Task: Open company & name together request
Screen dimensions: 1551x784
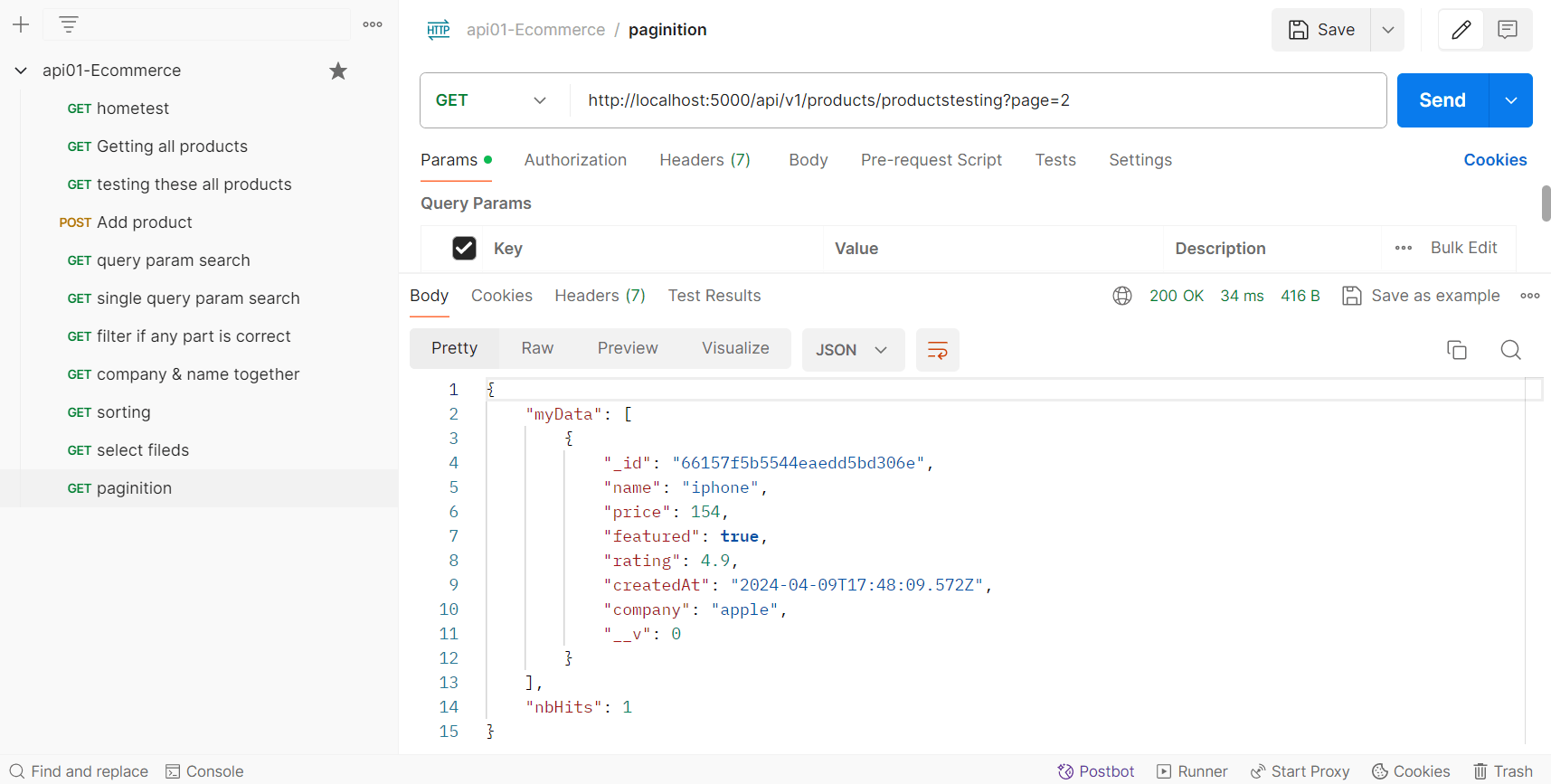Action: [199, 374]
